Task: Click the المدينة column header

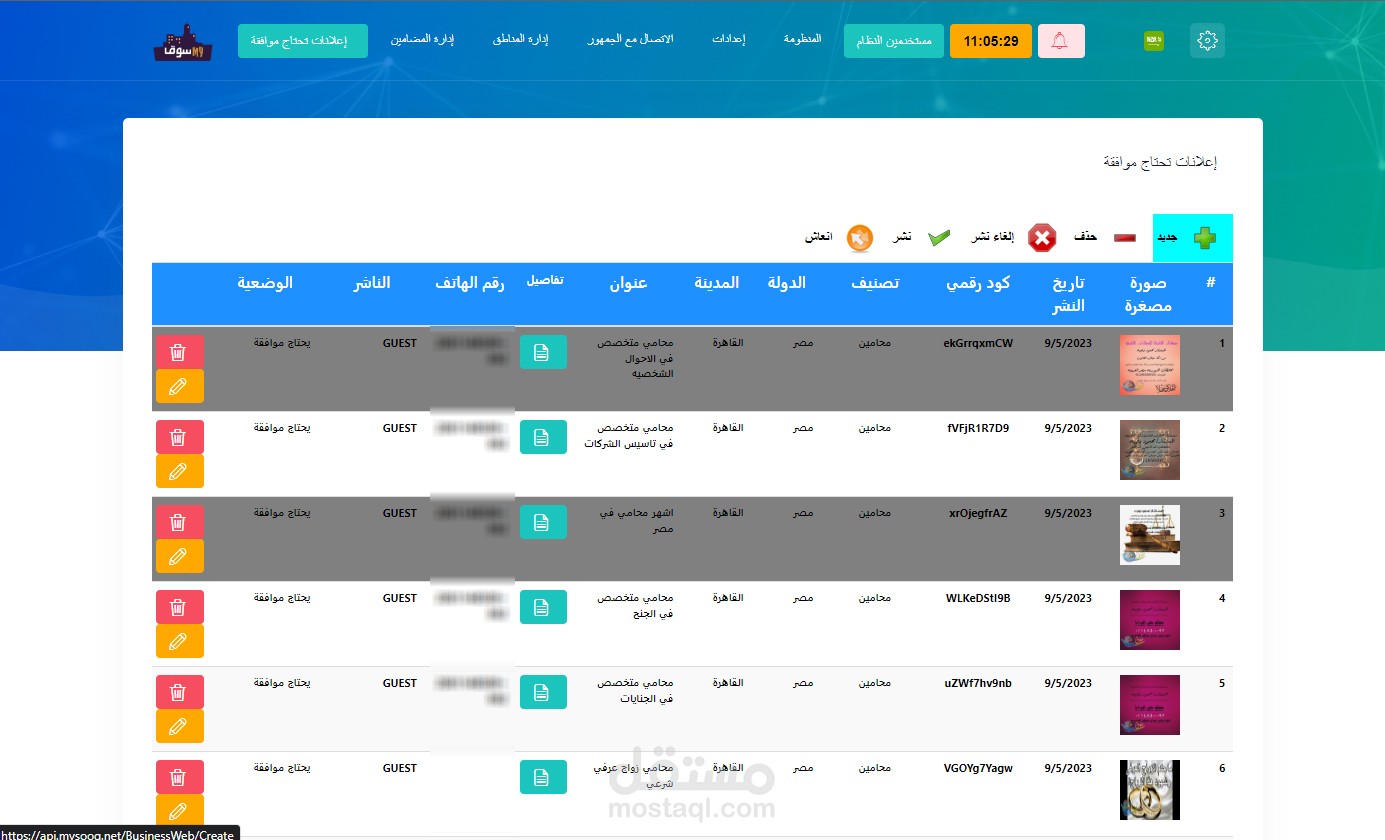Action: 717,283
